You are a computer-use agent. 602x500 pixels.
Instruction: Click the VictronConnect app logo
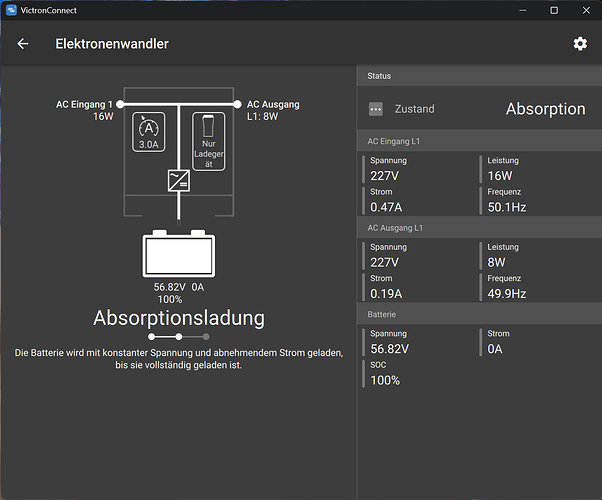pos(11,10)
